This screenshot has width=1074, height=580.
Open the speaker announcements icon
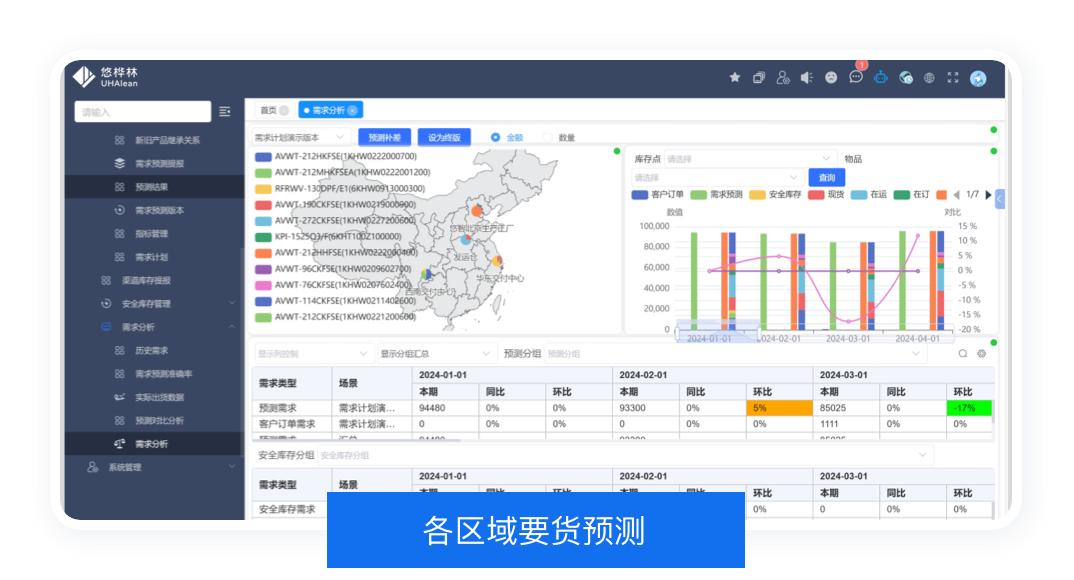point(807,78)
